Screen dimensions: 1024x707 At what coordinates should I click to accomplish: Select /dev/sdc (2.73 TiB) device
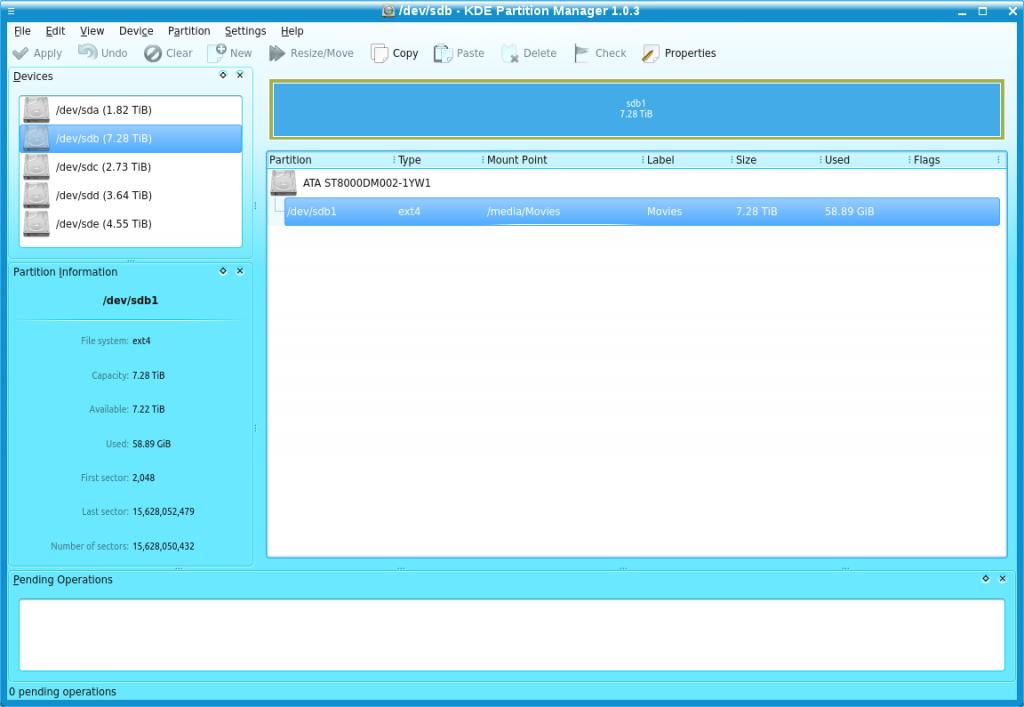(x=103, y=167)
